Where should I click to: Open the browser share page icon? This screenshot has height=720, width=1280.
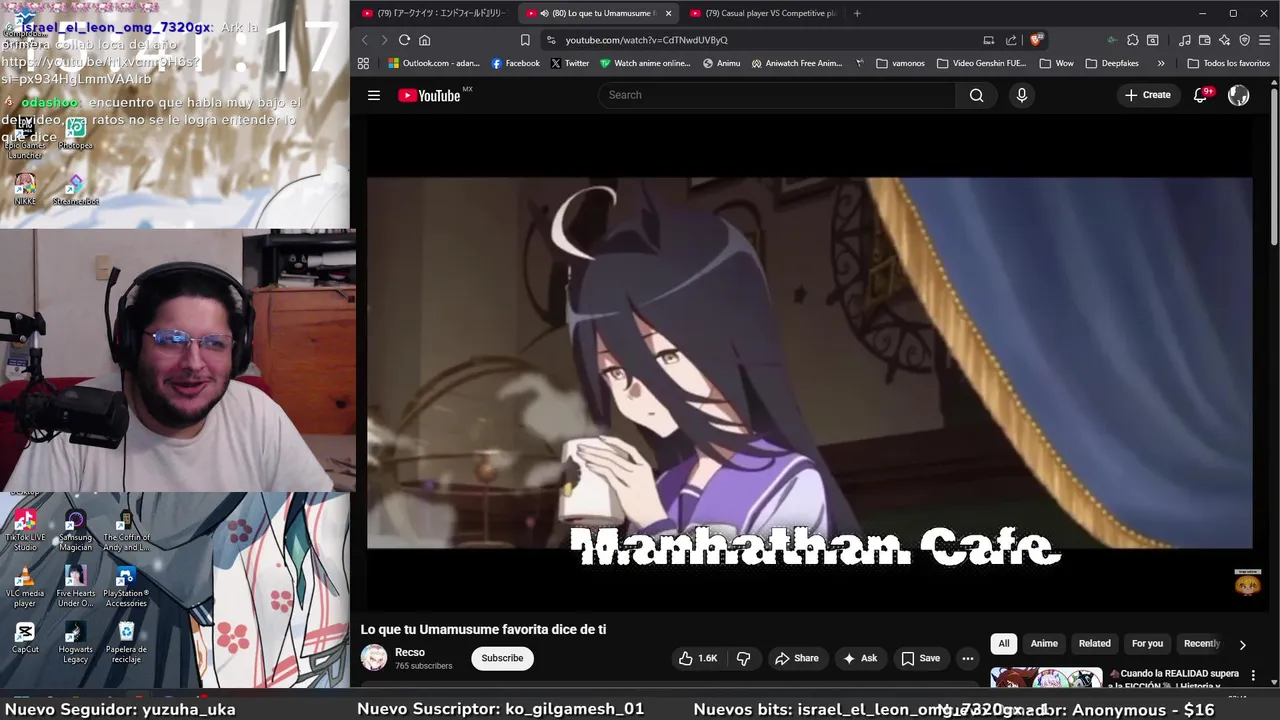(x=1011, y=40)
